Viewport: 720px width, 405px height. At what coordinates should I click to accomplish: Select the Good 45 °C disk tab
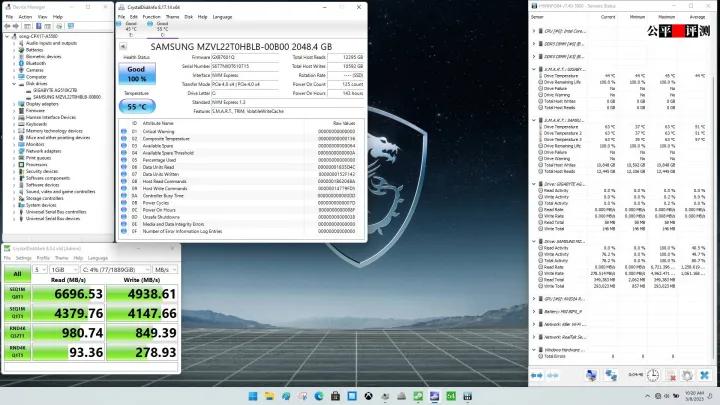(129, 29)
